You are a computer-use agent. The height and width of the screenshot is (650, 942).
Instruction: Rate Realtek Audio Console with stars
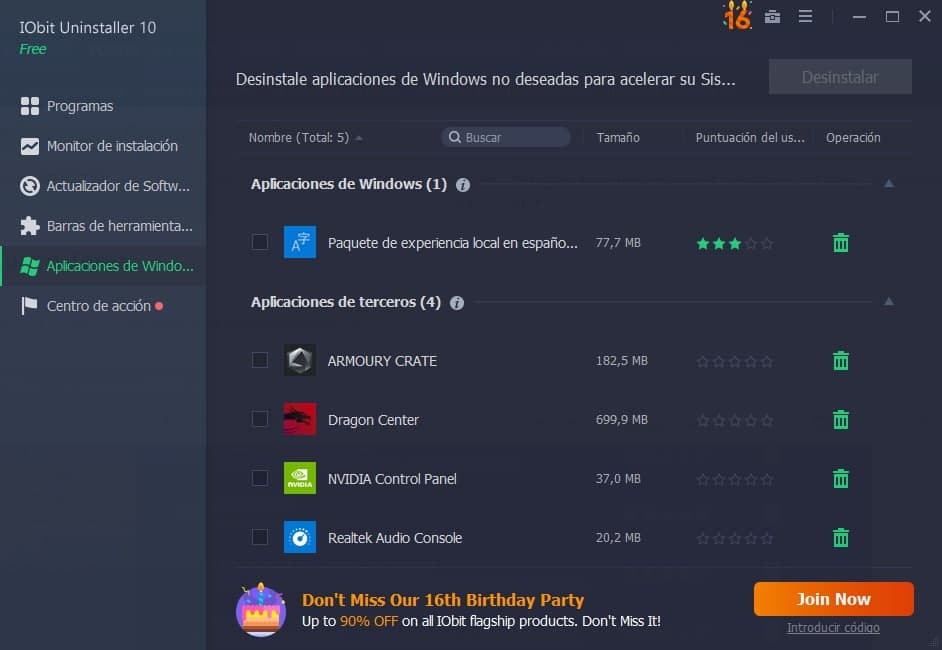(734, 538)
